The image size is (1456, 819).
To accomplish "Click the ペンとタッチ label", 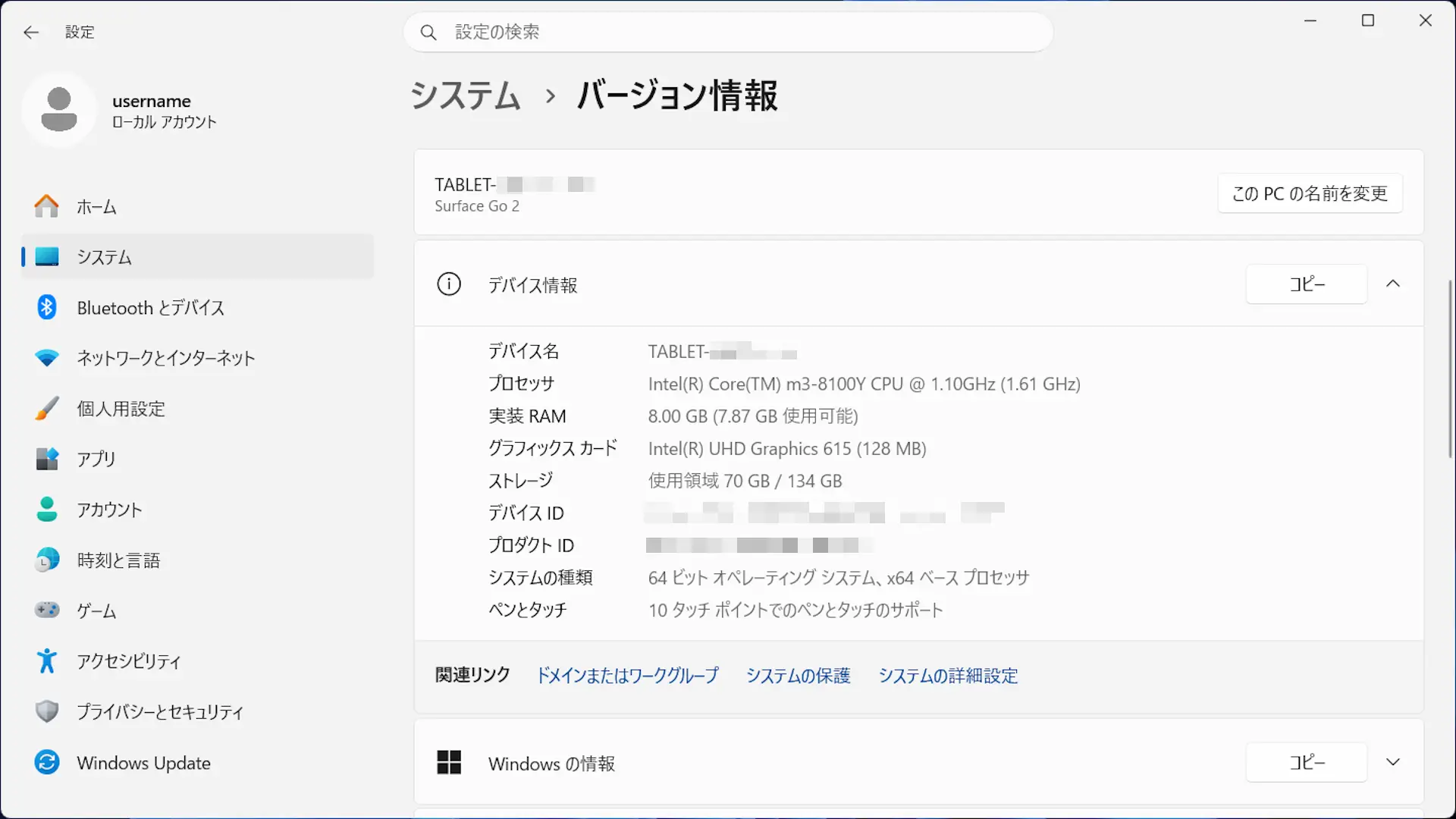I will click(x=527, y=610).
